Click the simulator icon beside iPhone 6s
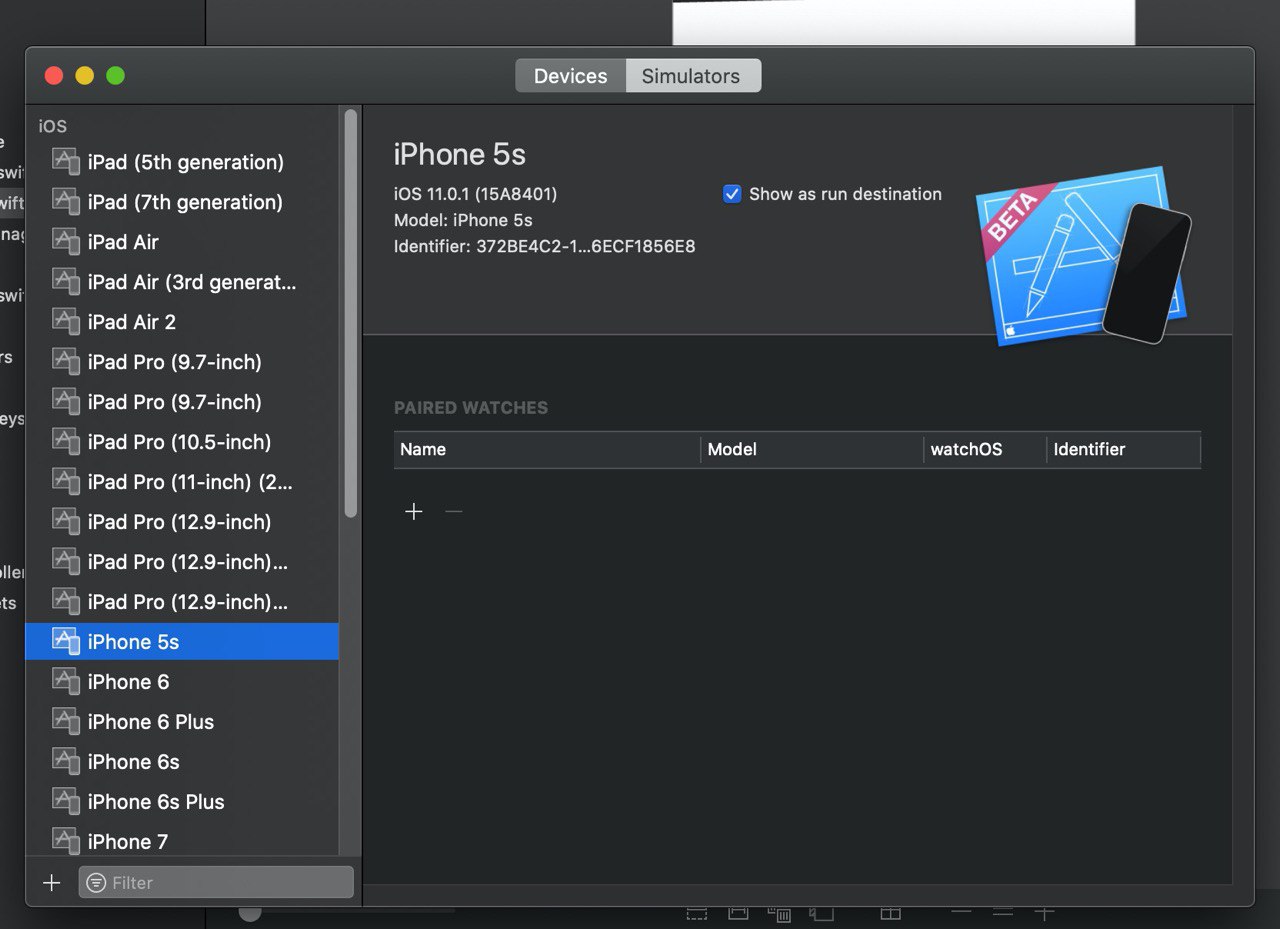 pos(66,762)
